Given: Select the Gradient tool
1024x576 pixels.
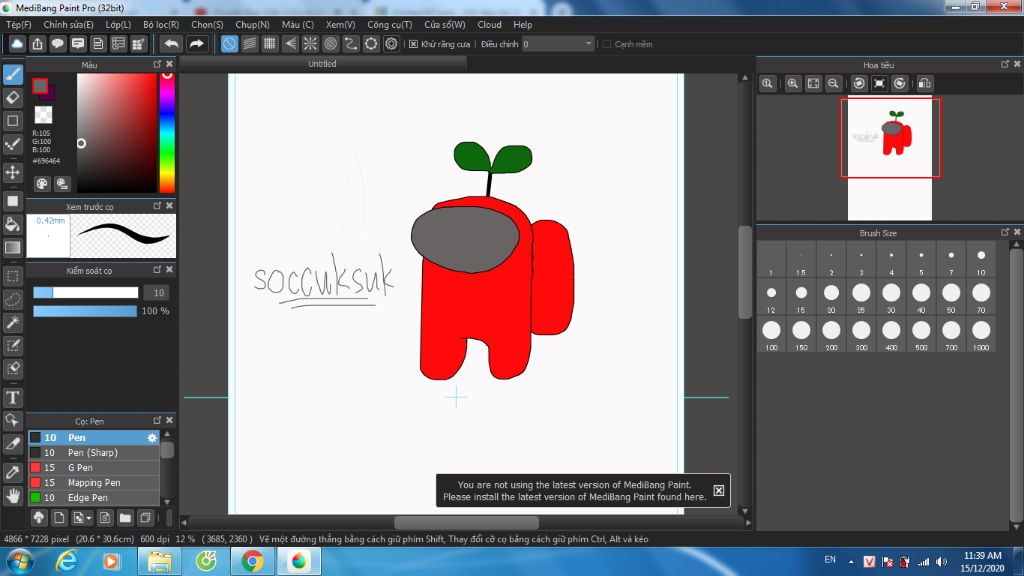Looking at the screenshot, I should pyautogui.click(x=13, y=248).
